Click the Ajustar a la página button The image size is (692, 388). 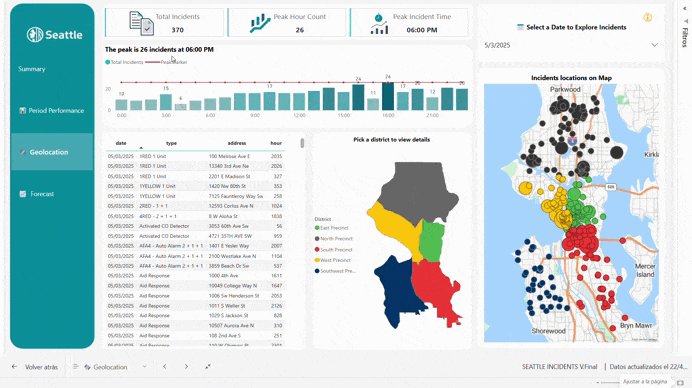click(645, 381)
